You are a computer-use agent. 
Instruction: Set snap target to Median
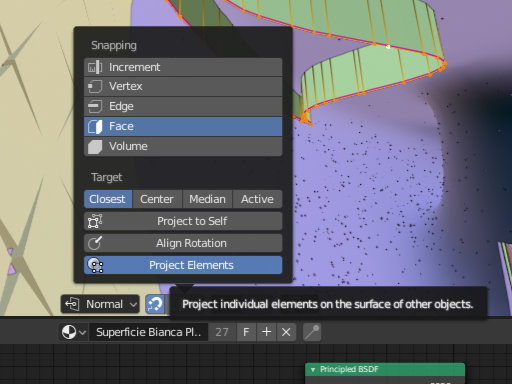pos(207,199)
